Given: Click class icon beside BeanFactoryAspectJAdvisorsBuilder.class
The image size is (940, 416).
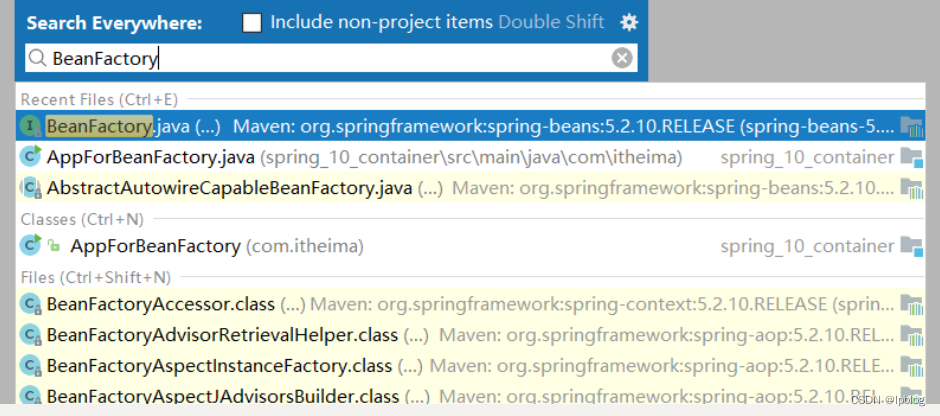Looking at the screenshot, I should tap(30, 395).
